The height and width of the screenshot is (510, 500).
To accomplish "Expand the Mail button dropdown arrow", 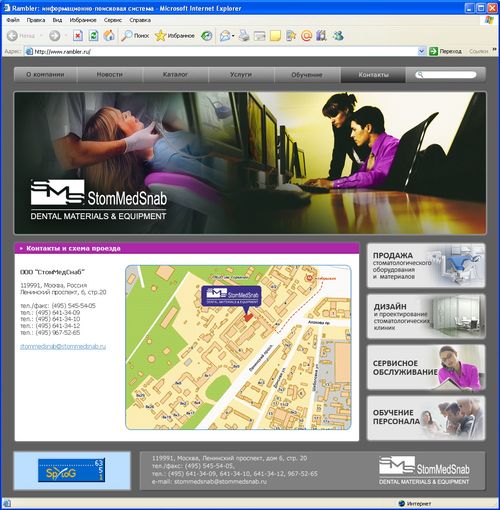I will click(x=233, y=35).
